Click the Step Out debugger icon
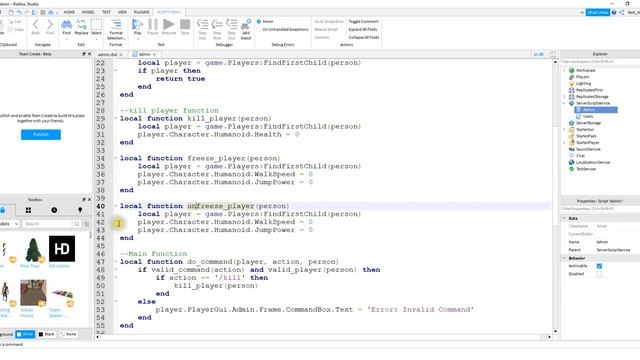The image size is (640, 360). 231,24
